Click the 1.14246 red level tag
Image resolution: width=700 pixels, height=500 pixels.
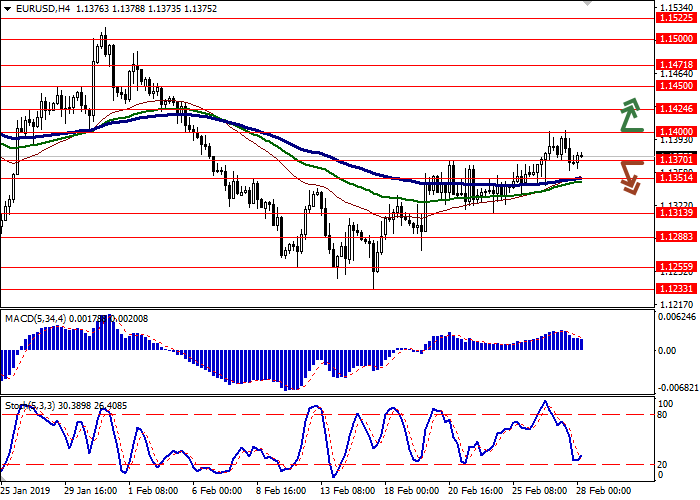pos(676,109)
